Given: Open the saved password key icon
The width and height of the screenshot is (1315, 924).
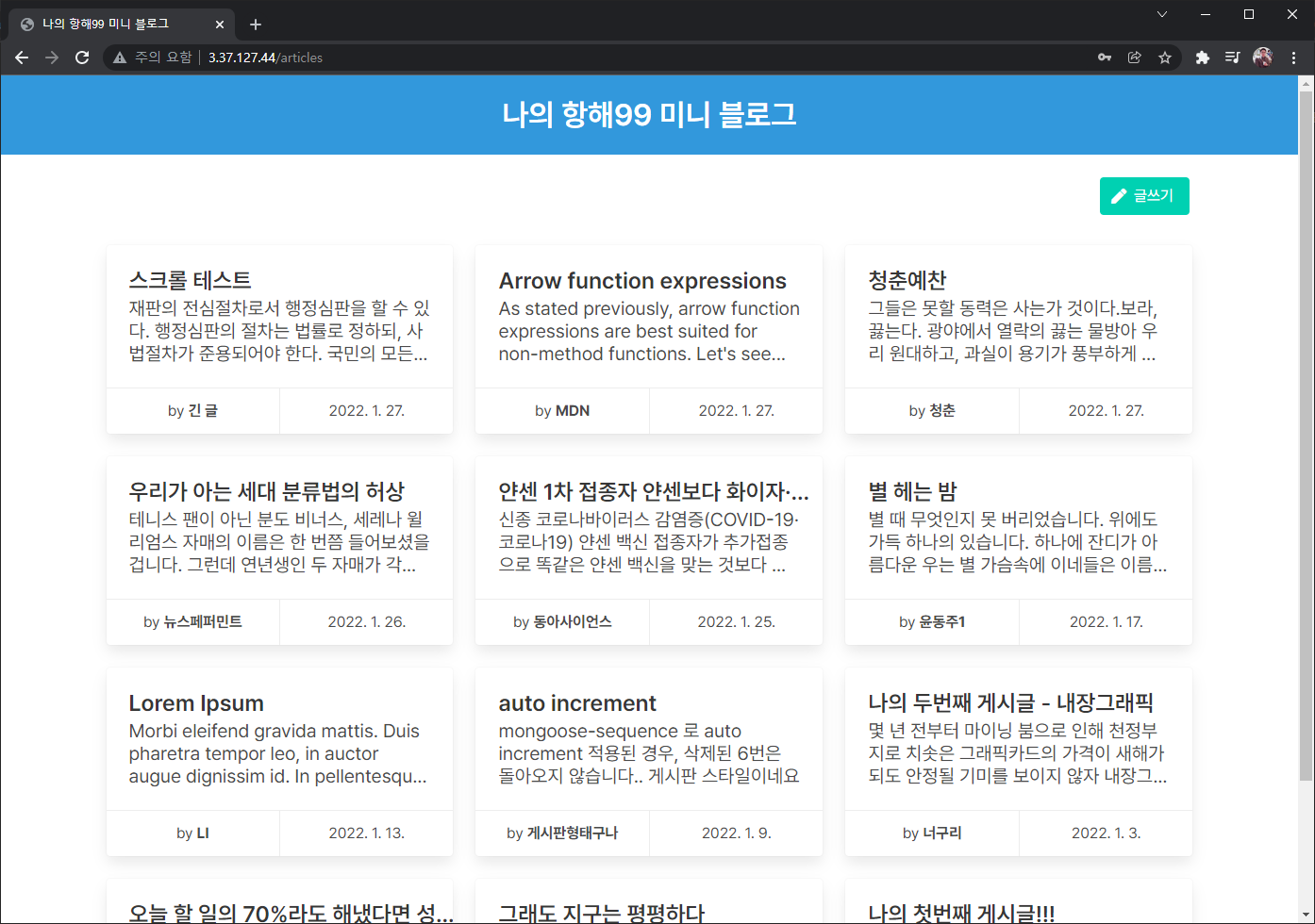Looking at the screenshot, I should tap(1105, 58).
